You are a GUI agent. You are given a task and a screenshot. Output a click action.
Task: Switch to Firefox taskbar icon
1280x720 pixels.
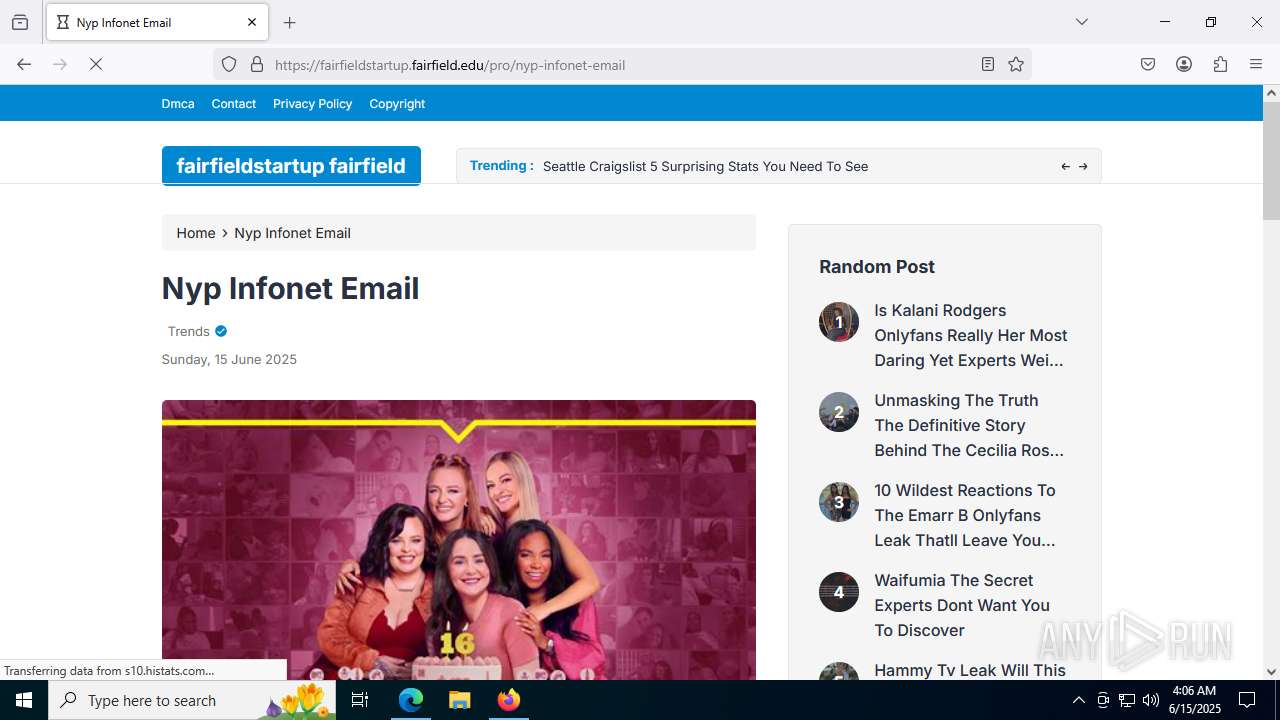point(509,700)
